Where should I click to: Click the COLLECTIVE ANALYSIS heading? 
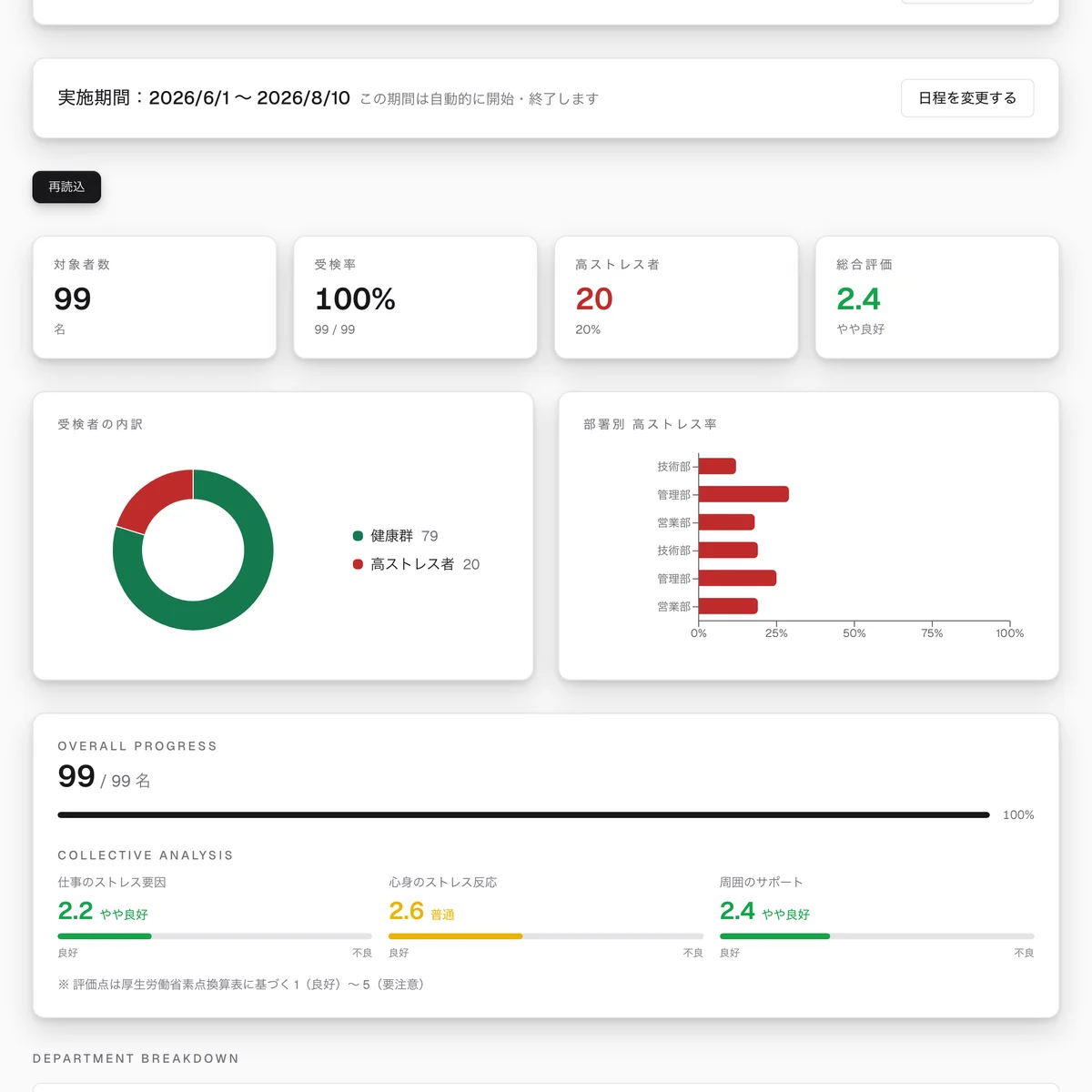(x=146, y=855)
